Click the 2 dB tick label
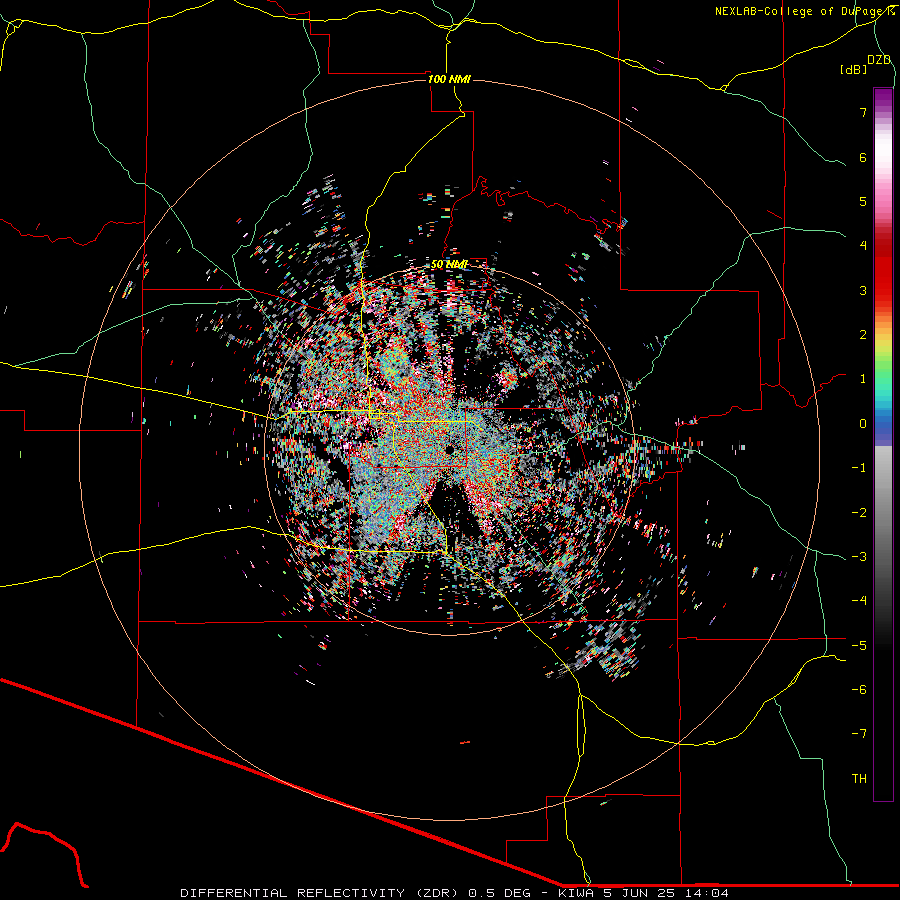Viewport: 900px width, 900px height. click(x=863, y=335)
